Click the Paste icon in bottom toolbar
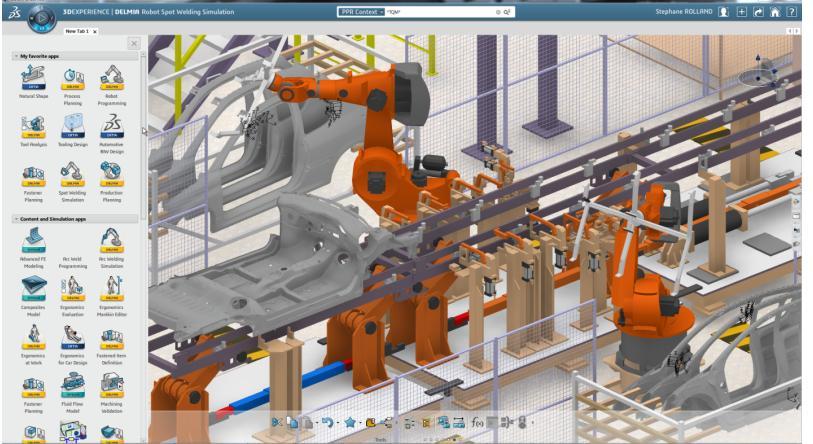813x444 pixels. point(307,423)
